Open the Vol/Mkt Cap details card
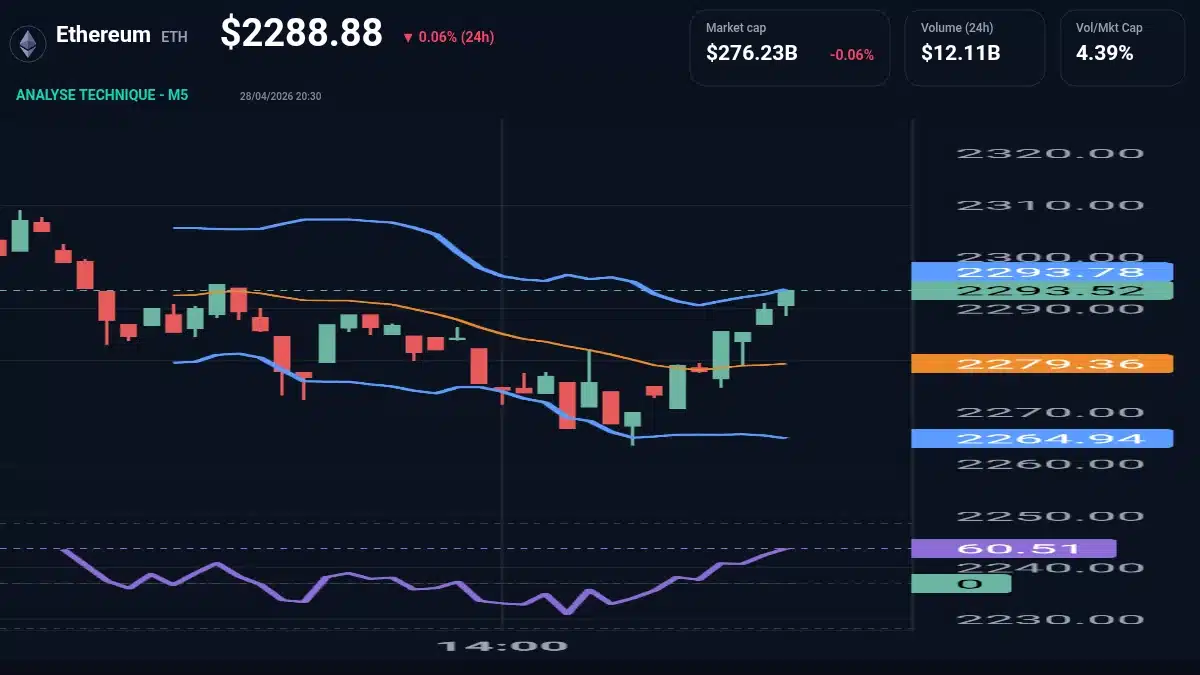 [x=1122, y=47]
